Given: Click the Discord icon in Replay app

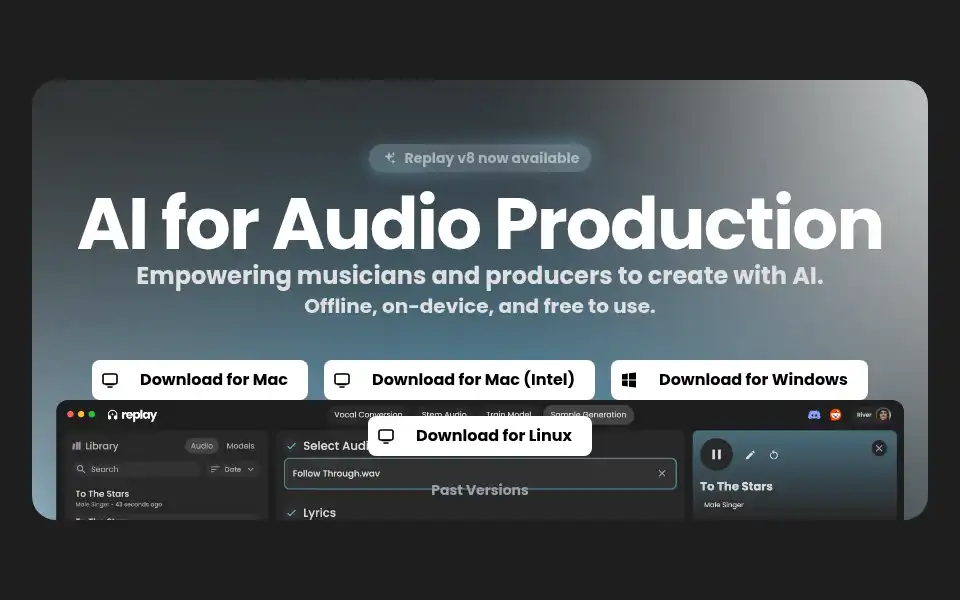Looking at the screenshot, I should tap(814, 414).
